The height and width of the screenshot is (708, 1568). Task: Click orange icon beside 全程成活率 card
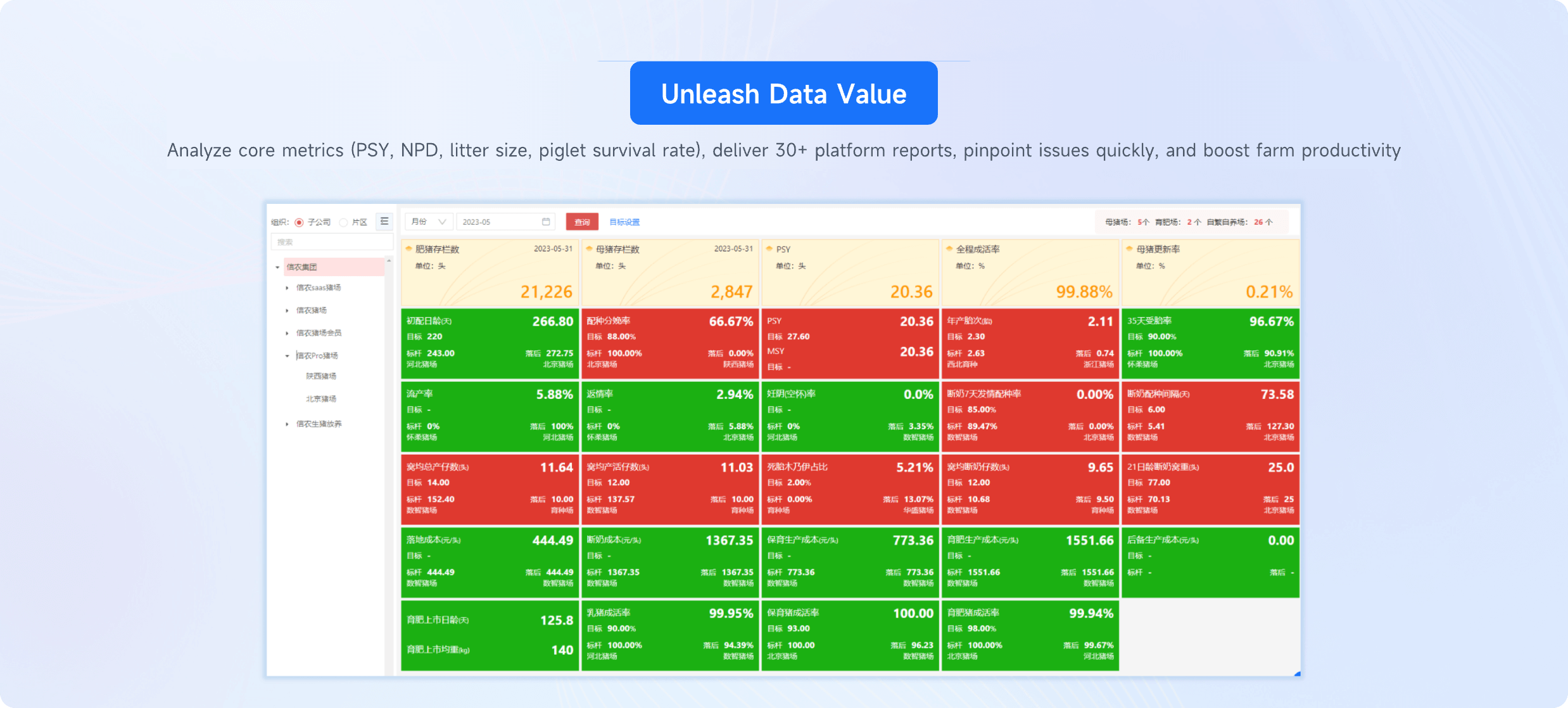949,249
